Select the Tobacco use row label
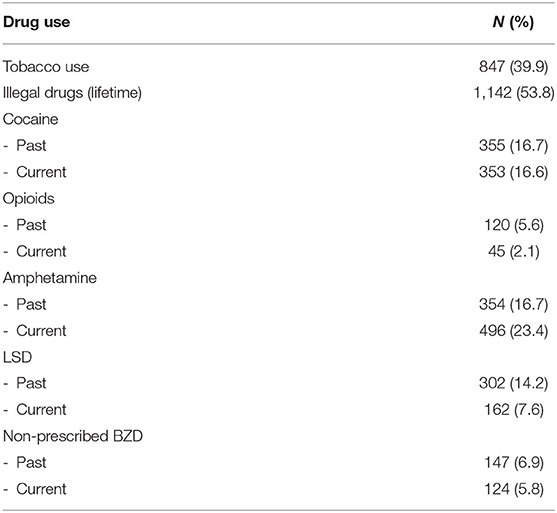 point(46,67)
